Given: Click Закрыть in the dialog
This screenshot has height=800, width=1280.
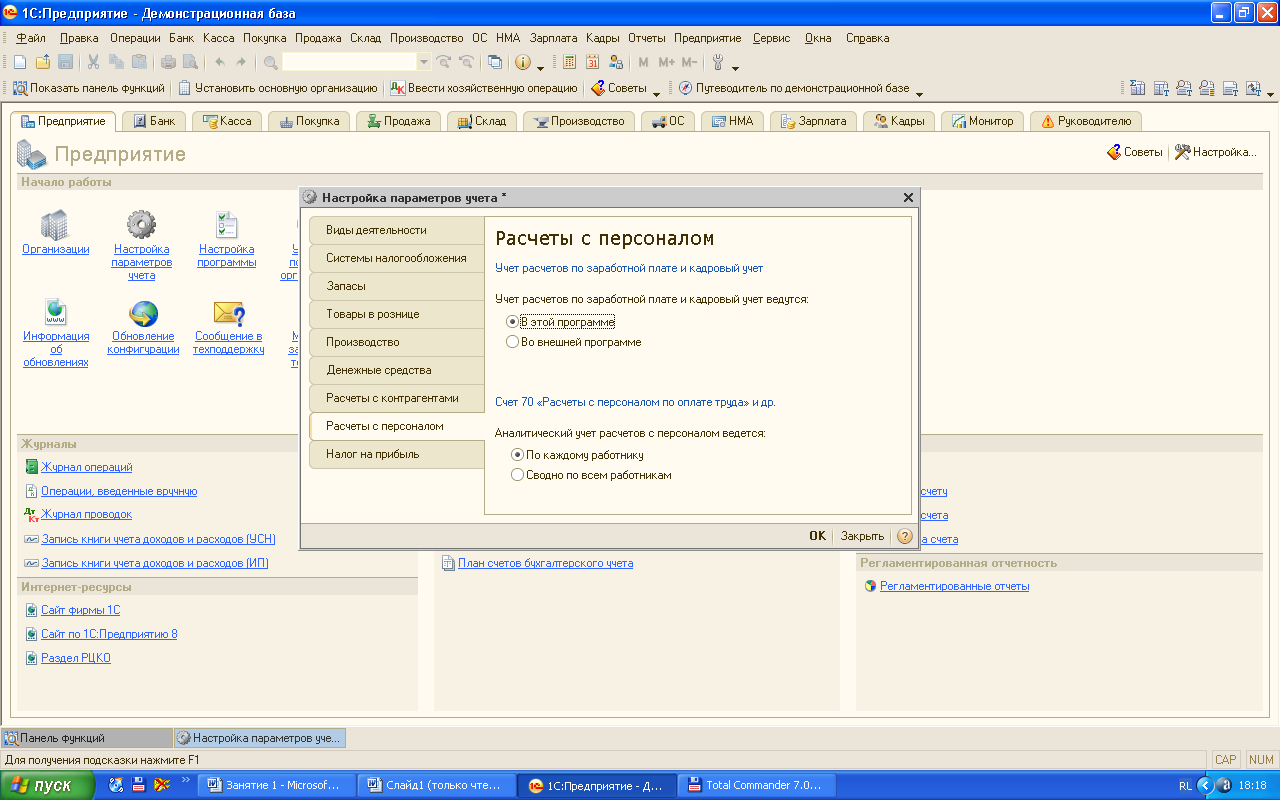Looking at the screenshot, I should point(862,536).
